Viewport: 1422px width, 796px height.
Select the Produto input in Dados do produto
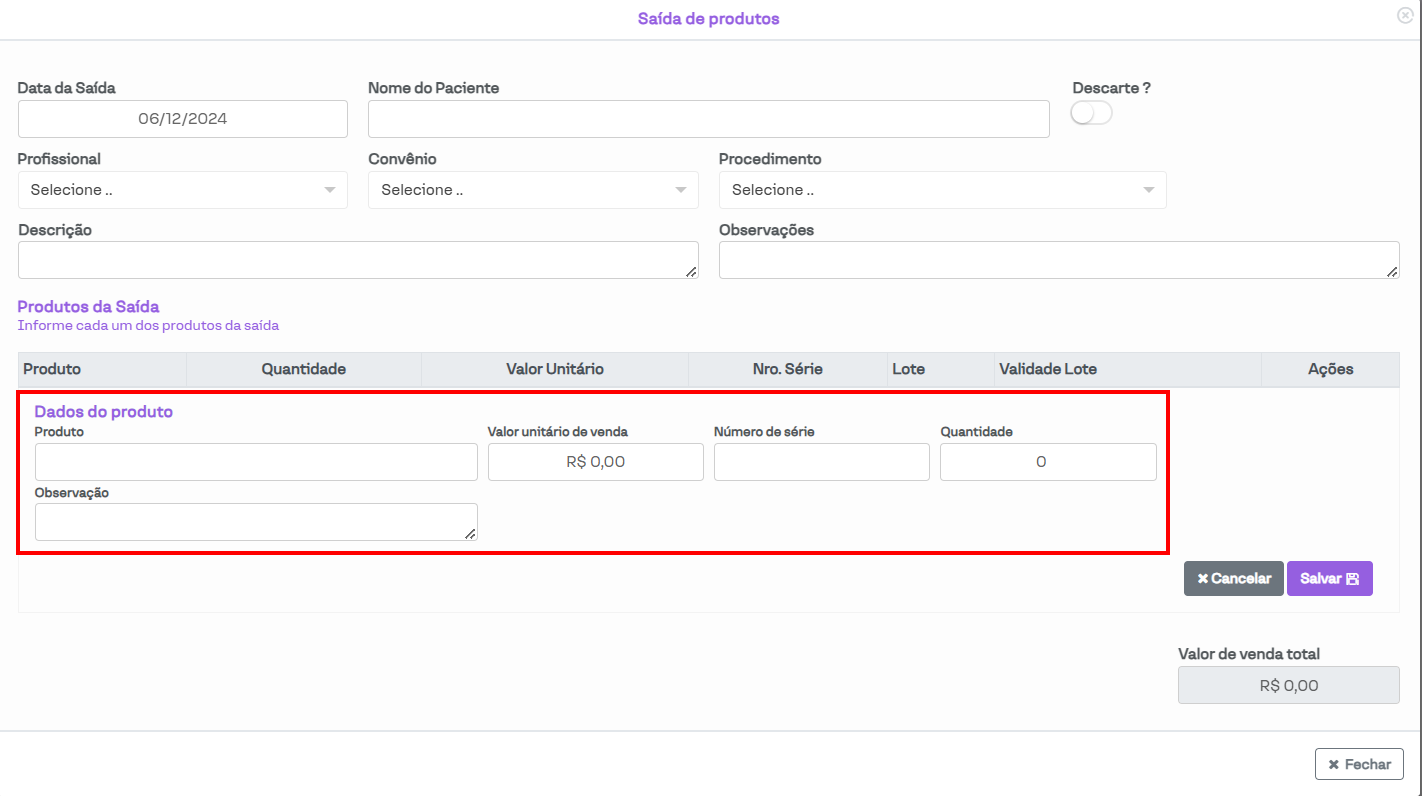256,462
